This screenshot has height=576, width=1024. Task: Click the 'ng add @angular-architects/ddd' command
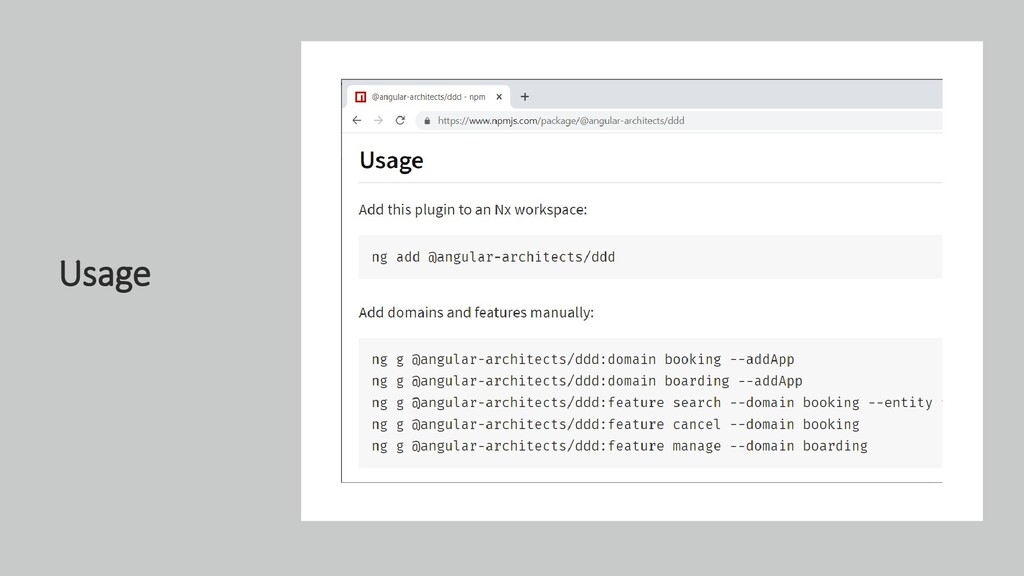(x=493, y=257)
